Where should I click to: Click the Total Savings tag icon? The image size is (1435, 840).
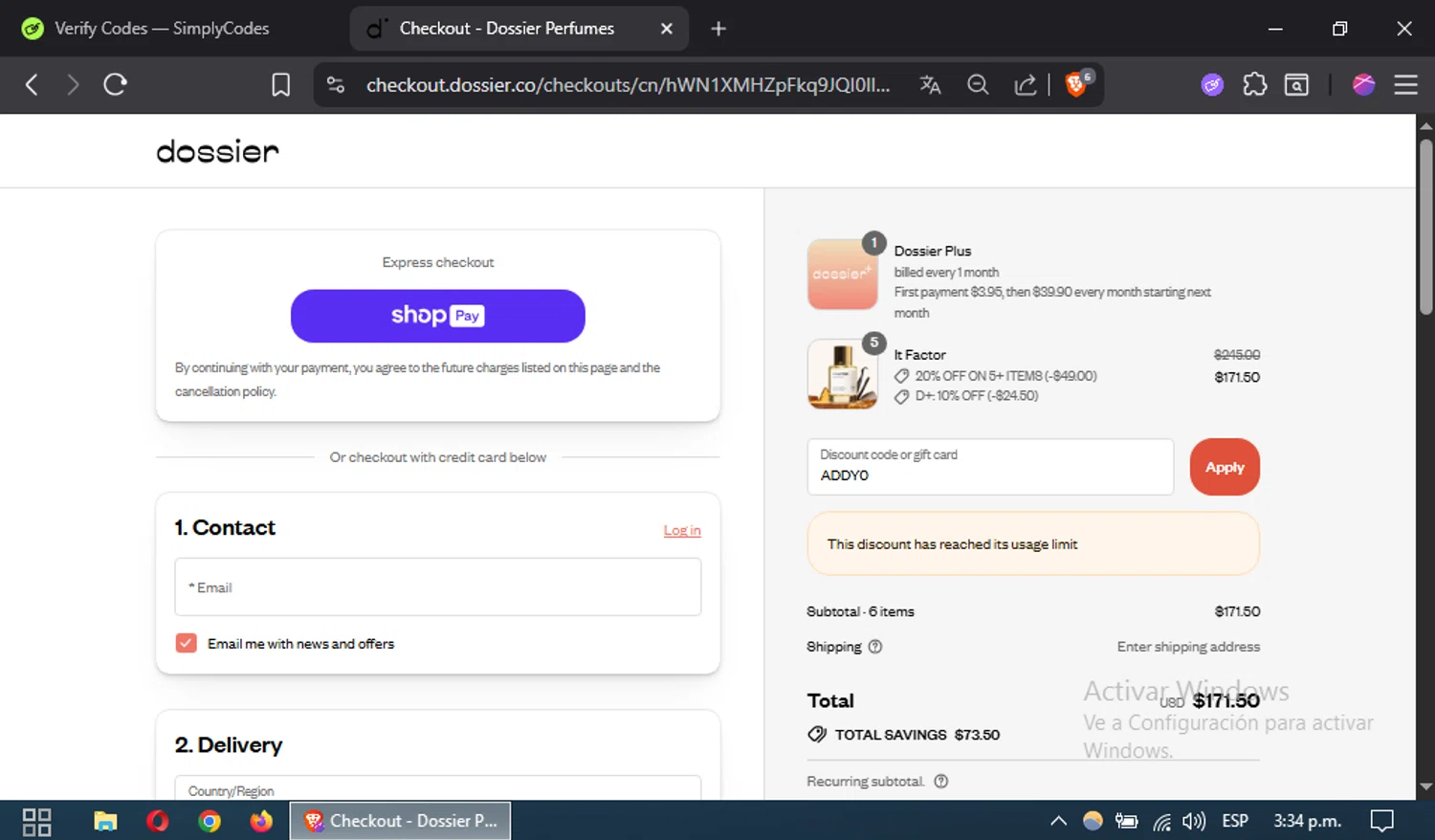817,734
